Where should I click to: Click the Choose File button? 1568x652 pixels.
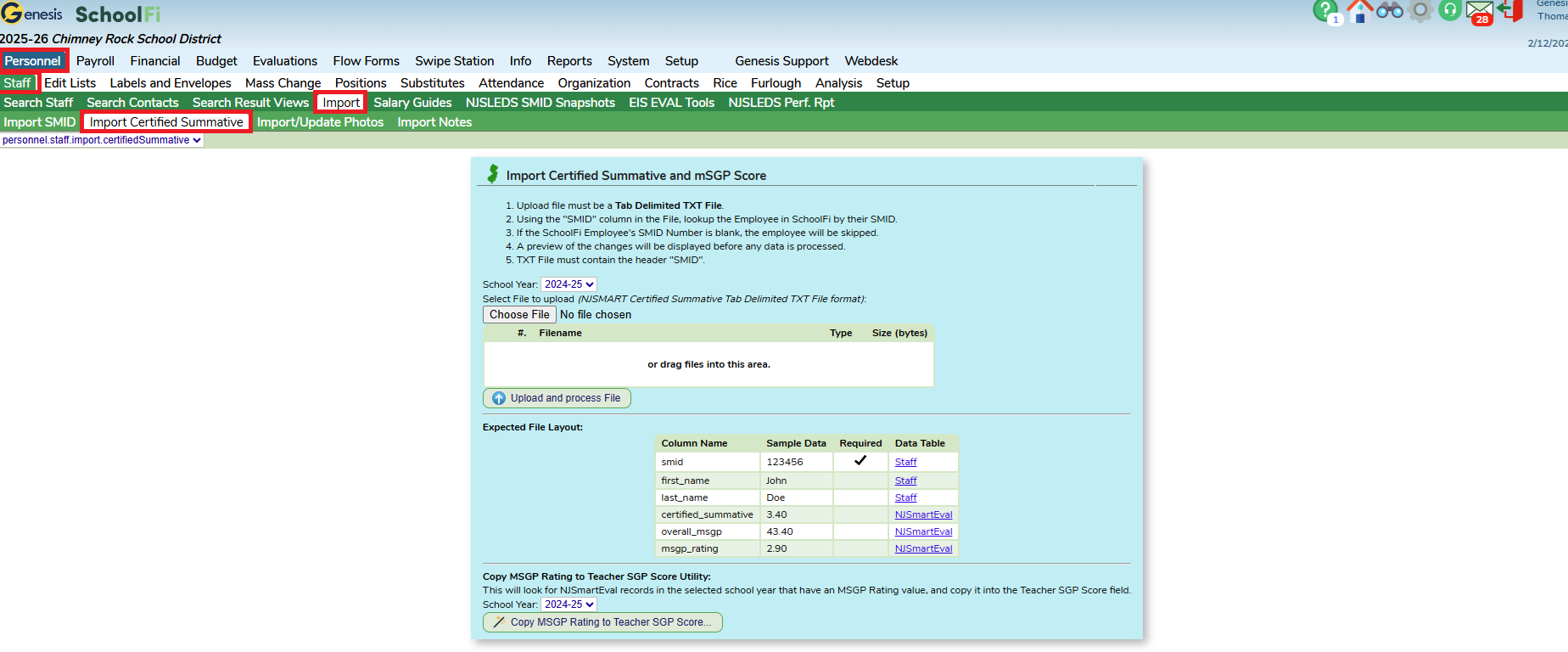(x=519, y=314)
